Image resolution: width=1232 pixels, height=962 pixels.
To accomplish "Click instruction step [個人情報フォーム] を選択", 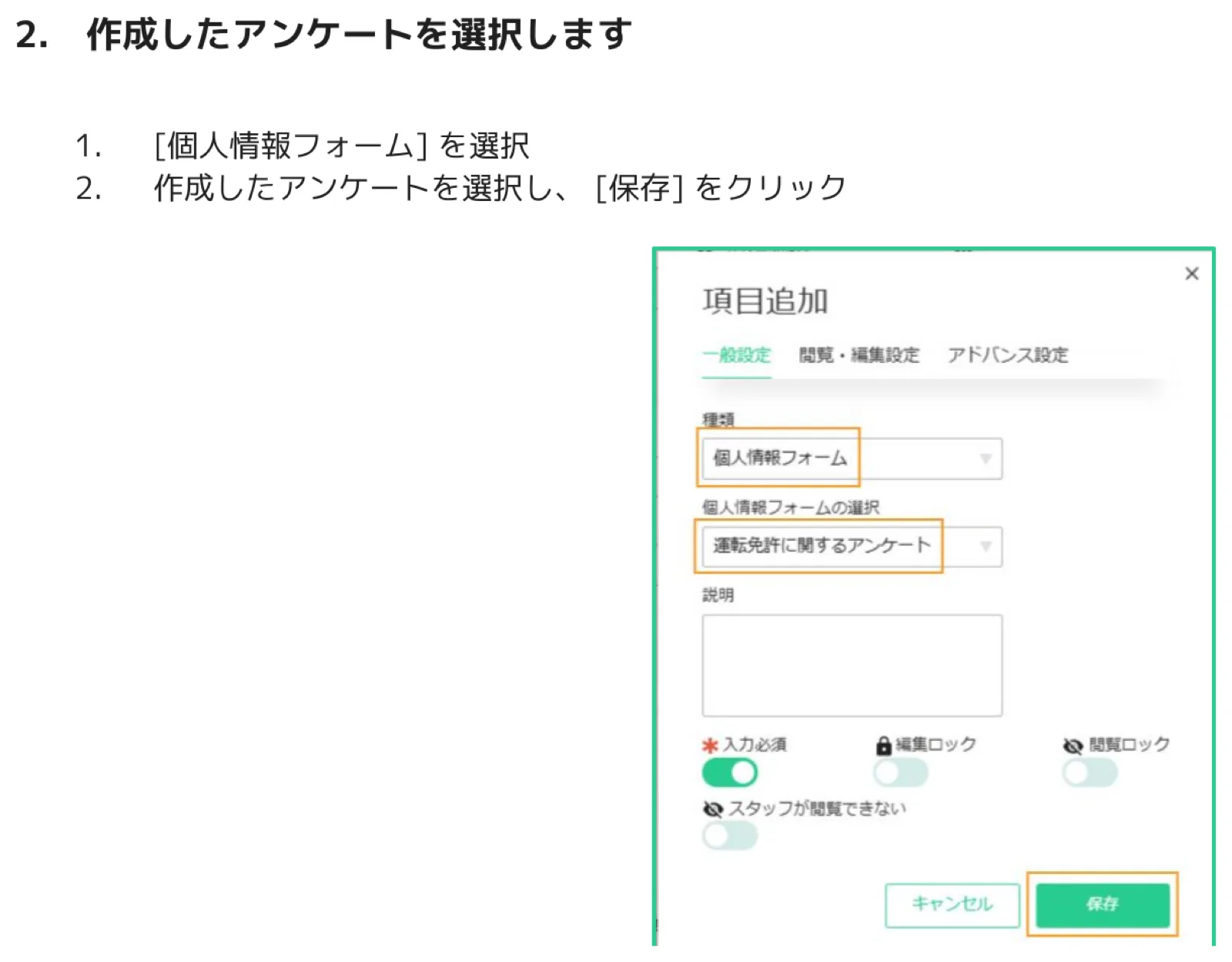I will 341,146.
